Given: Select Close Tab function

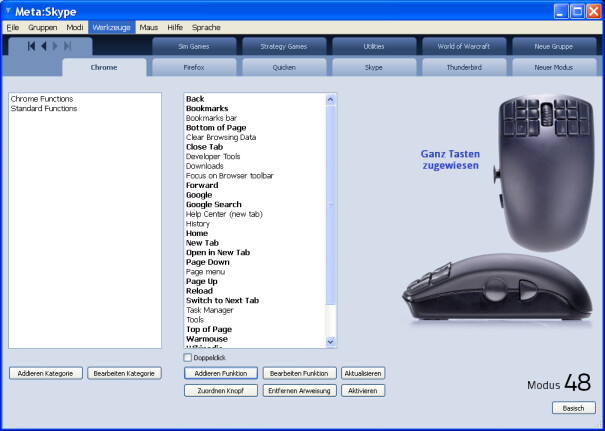Looking at the screenshot, I should 204,147.
